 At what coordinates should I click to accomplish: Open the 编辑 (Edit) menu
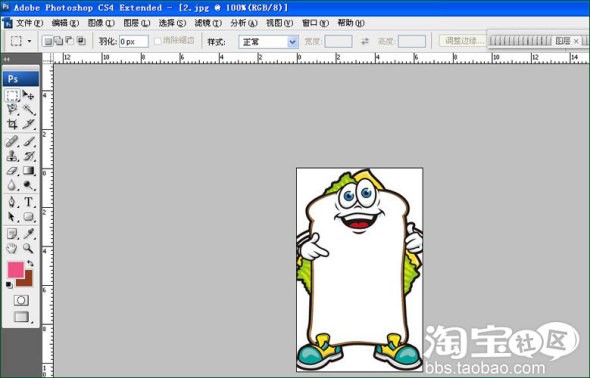pos(65,23)
